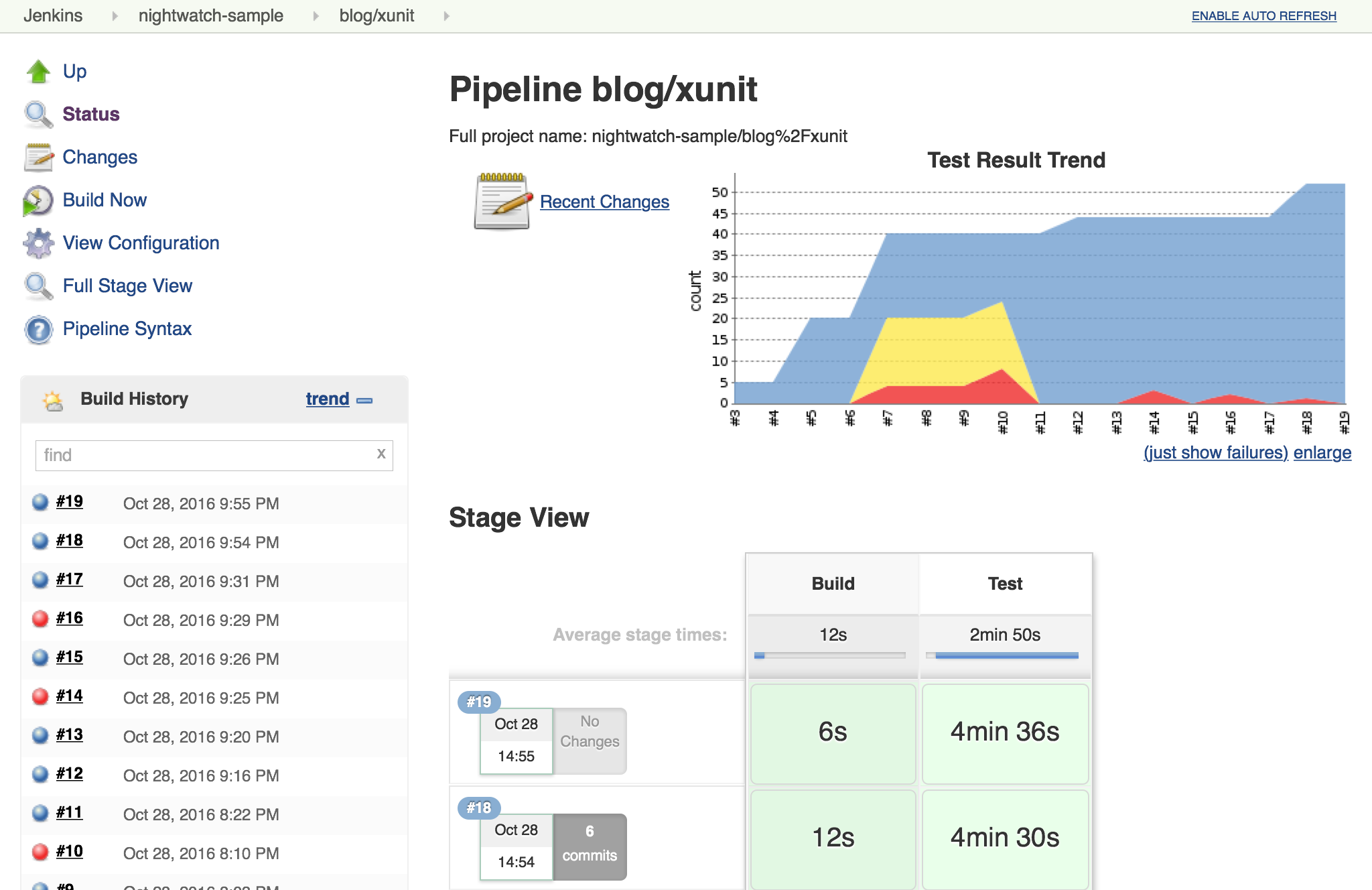Open build #19 in the history
Image resolution: width=1372 pixels, height=890 pixels.
tap(70, 502)
